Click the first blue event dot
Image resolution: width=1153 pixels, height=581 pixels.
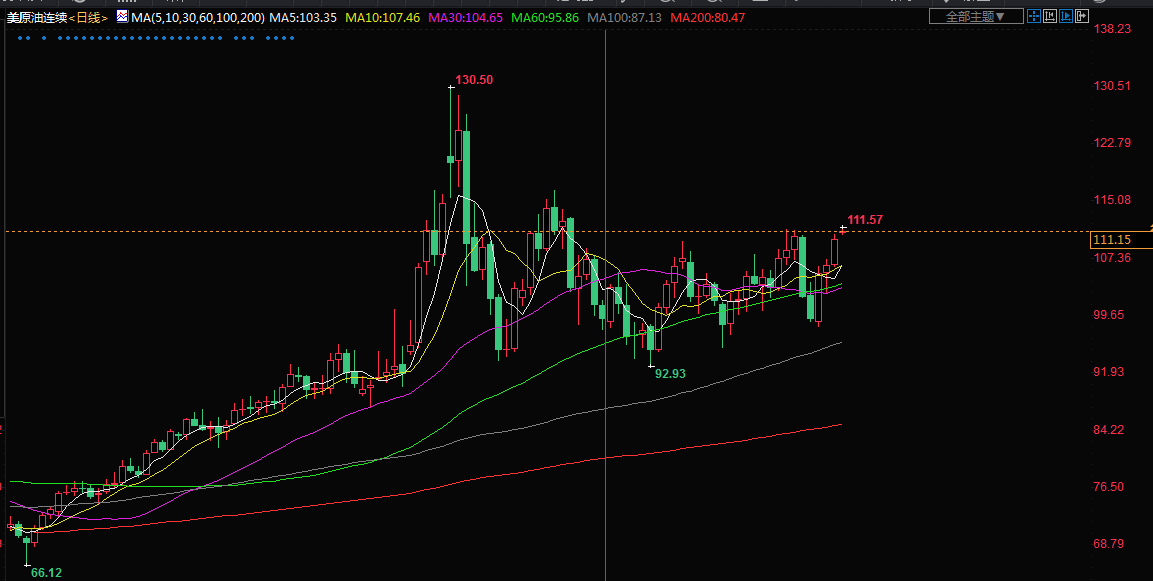pos(20,38)
